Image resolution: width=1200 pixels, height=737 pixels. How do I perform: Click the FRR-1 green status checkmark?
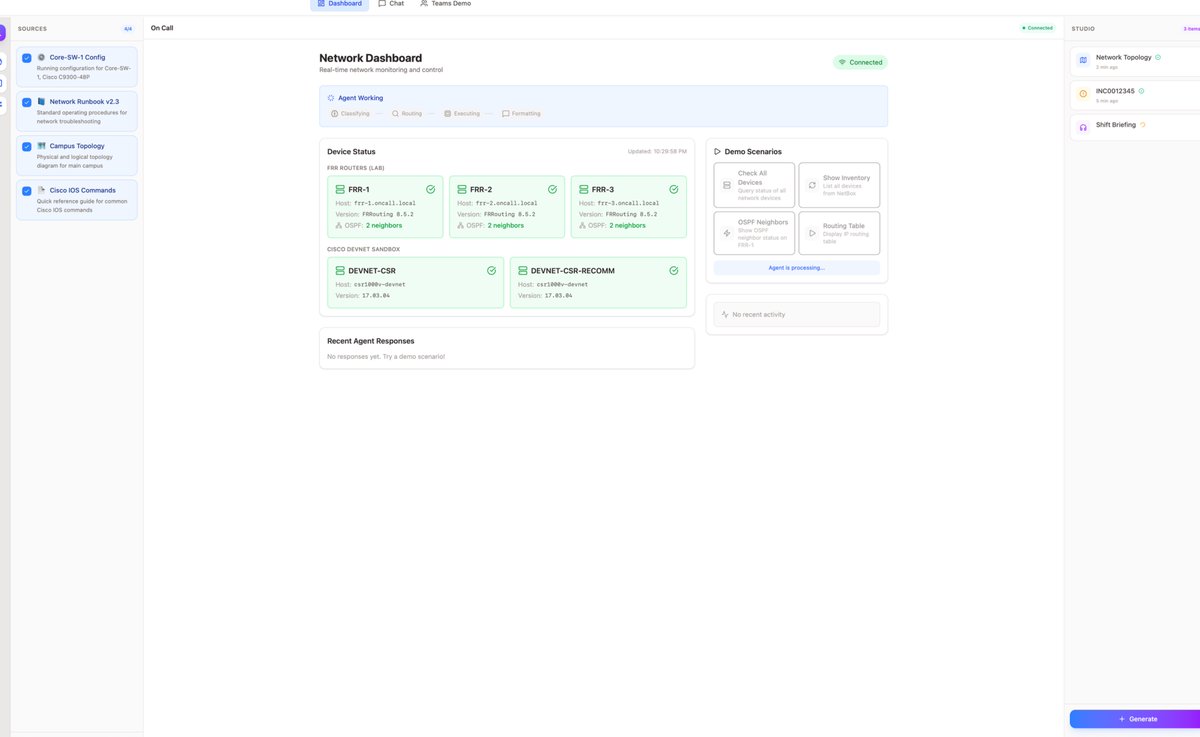(x=430, y=189)
